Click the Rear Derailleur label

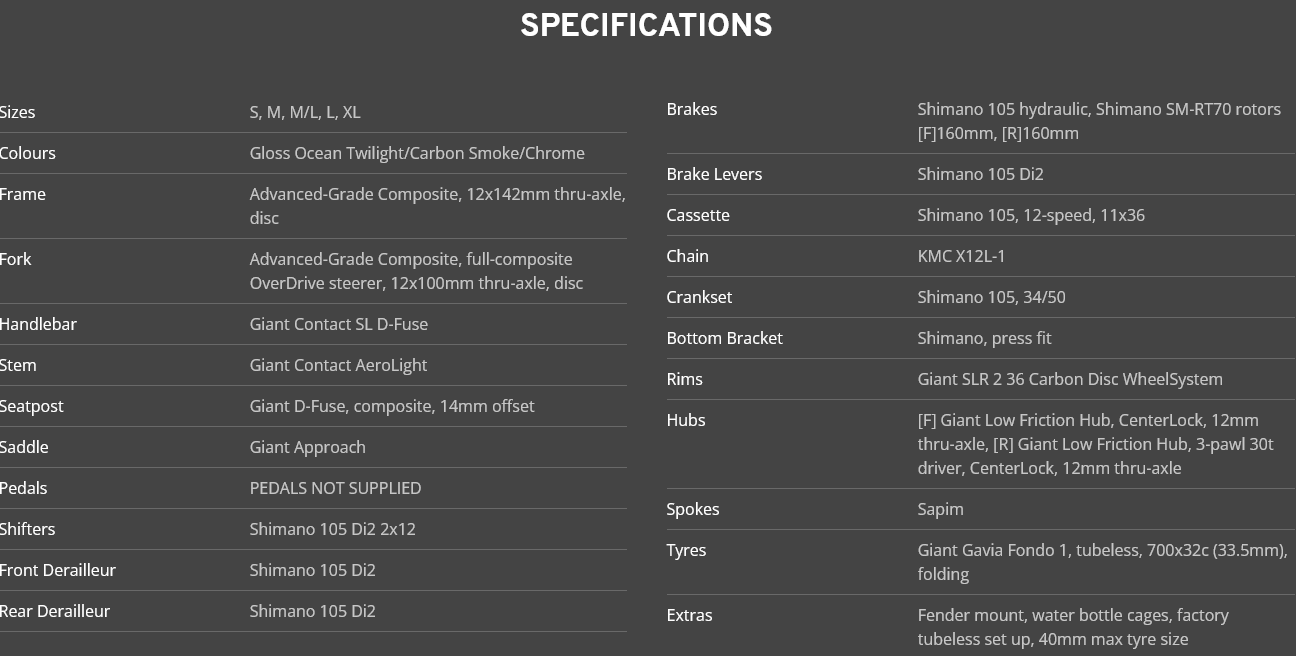coord(55,611)
